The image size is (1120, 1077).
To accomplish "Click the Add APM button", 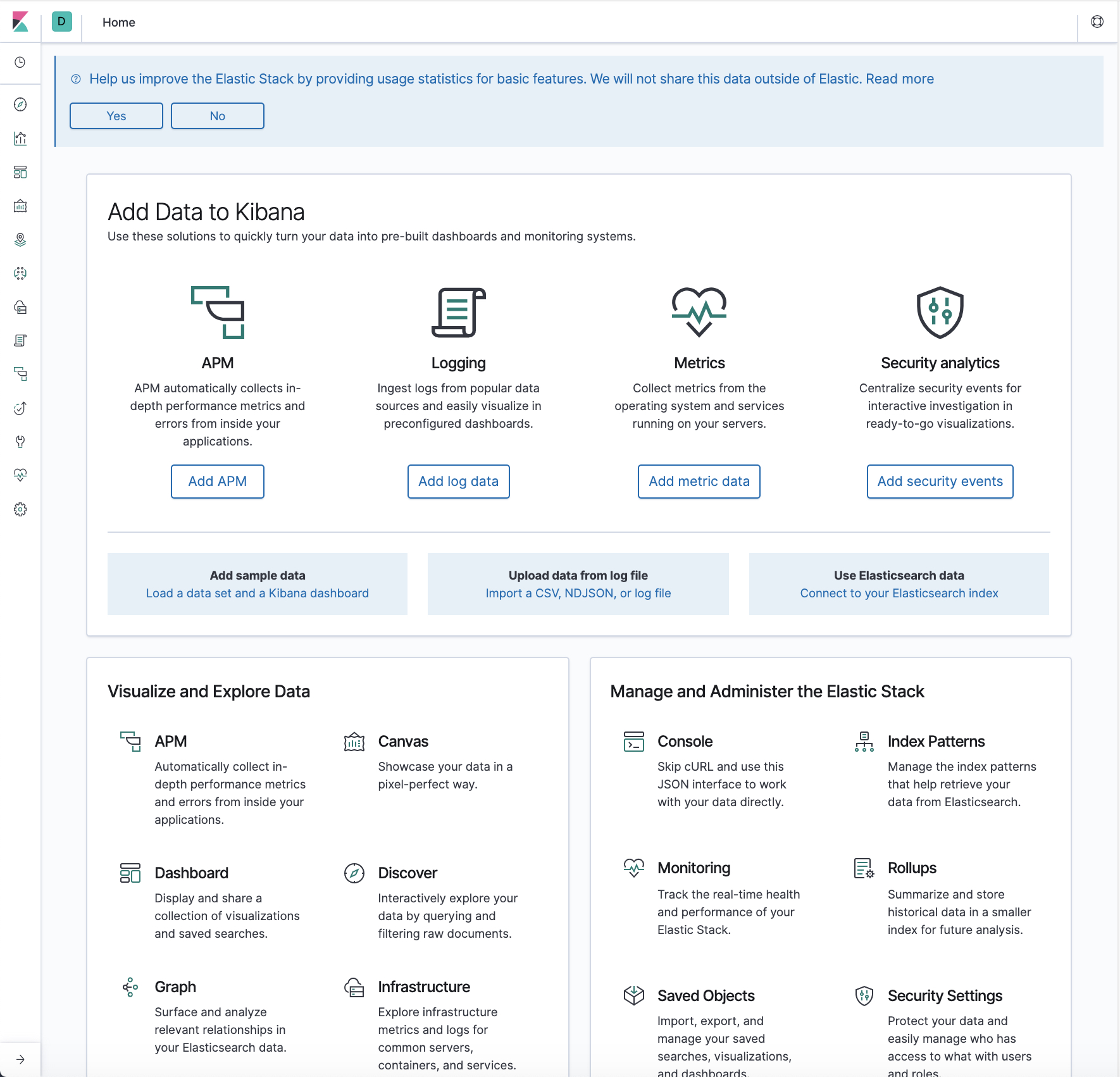I will click(218, 482).
